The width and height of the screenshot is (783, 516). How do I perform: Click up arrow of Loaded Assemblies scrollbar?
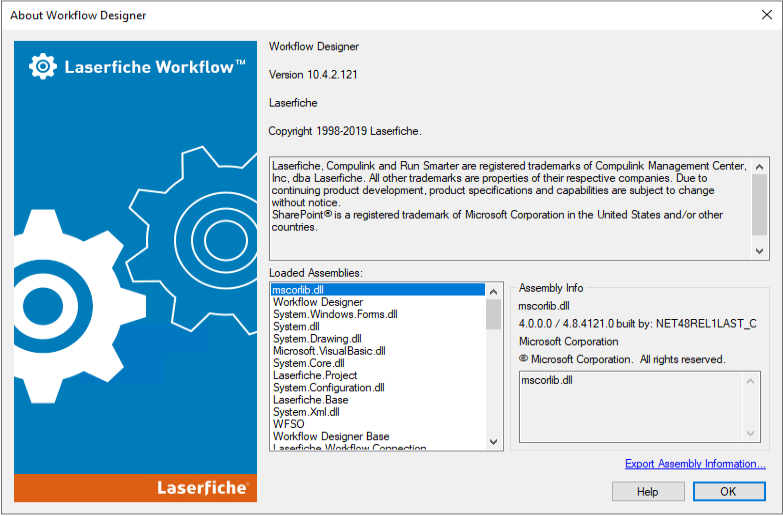[493, 292]
